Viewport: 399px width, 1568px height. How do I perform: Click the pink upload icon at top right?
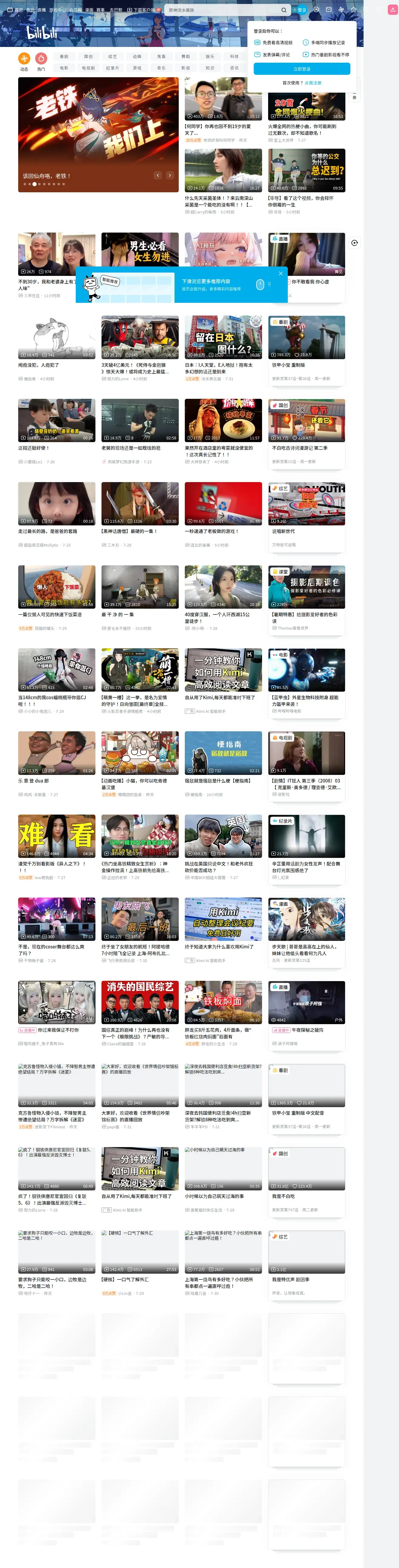[393, 10]
